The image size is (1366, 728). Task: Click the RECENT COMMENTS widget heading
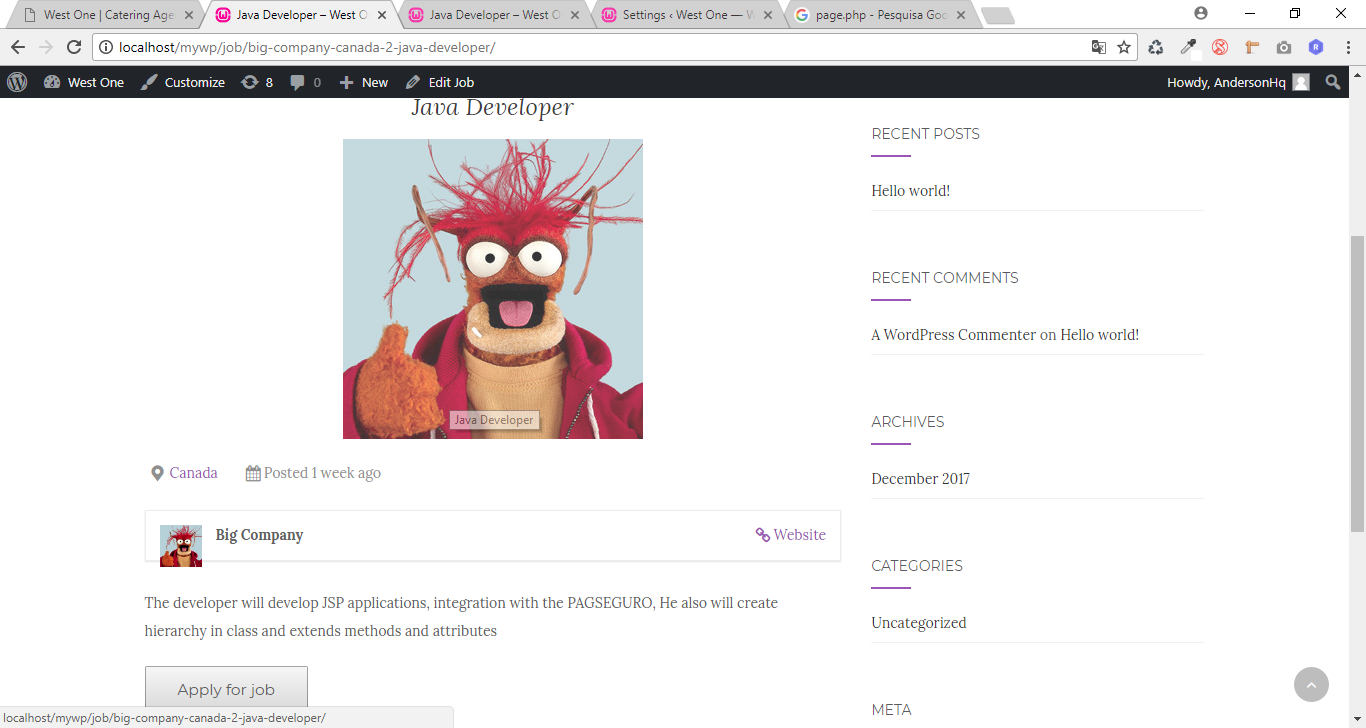pos(945,278)
